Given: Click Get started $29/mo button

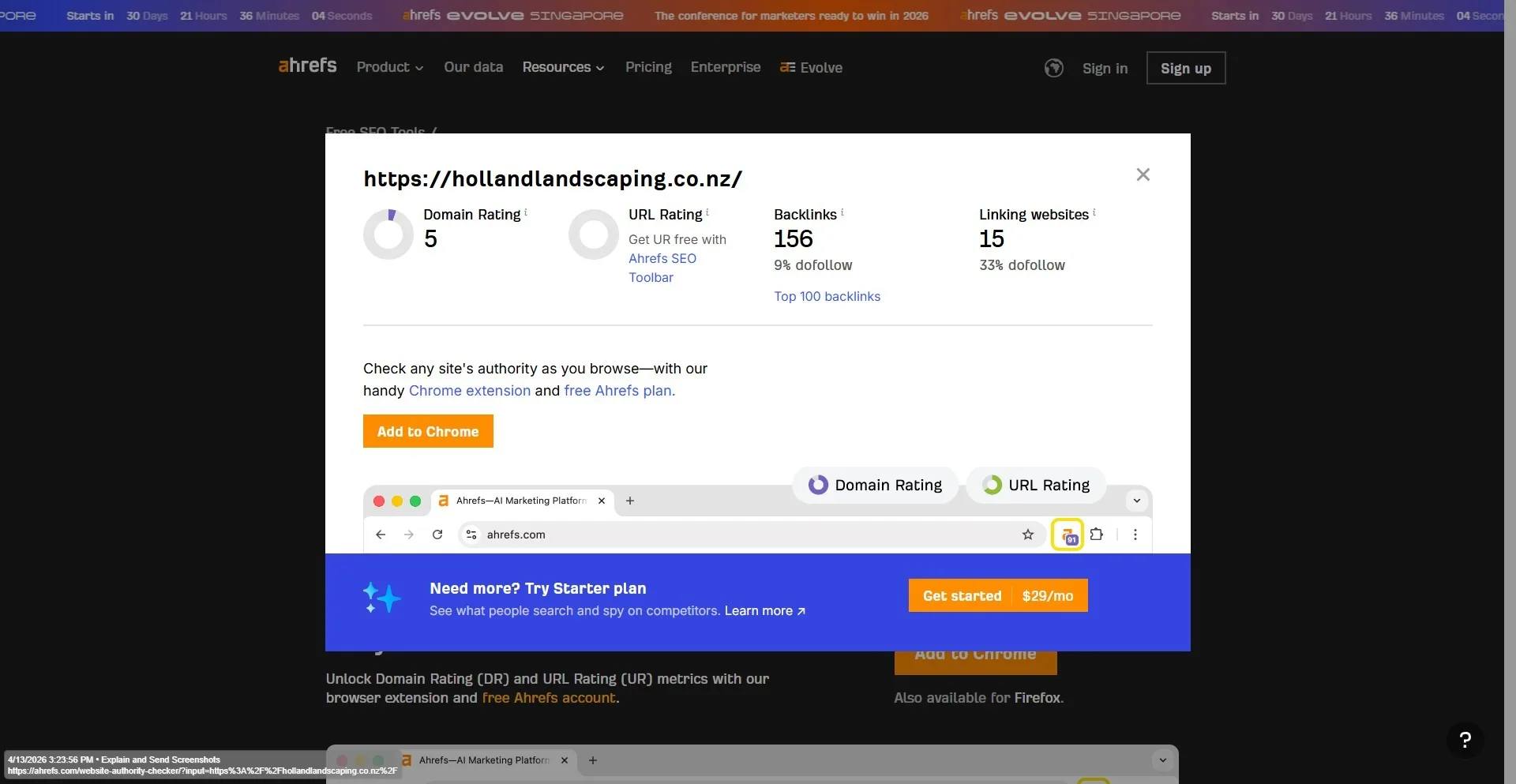Looking at the screenshot, I should coord(998,595).
